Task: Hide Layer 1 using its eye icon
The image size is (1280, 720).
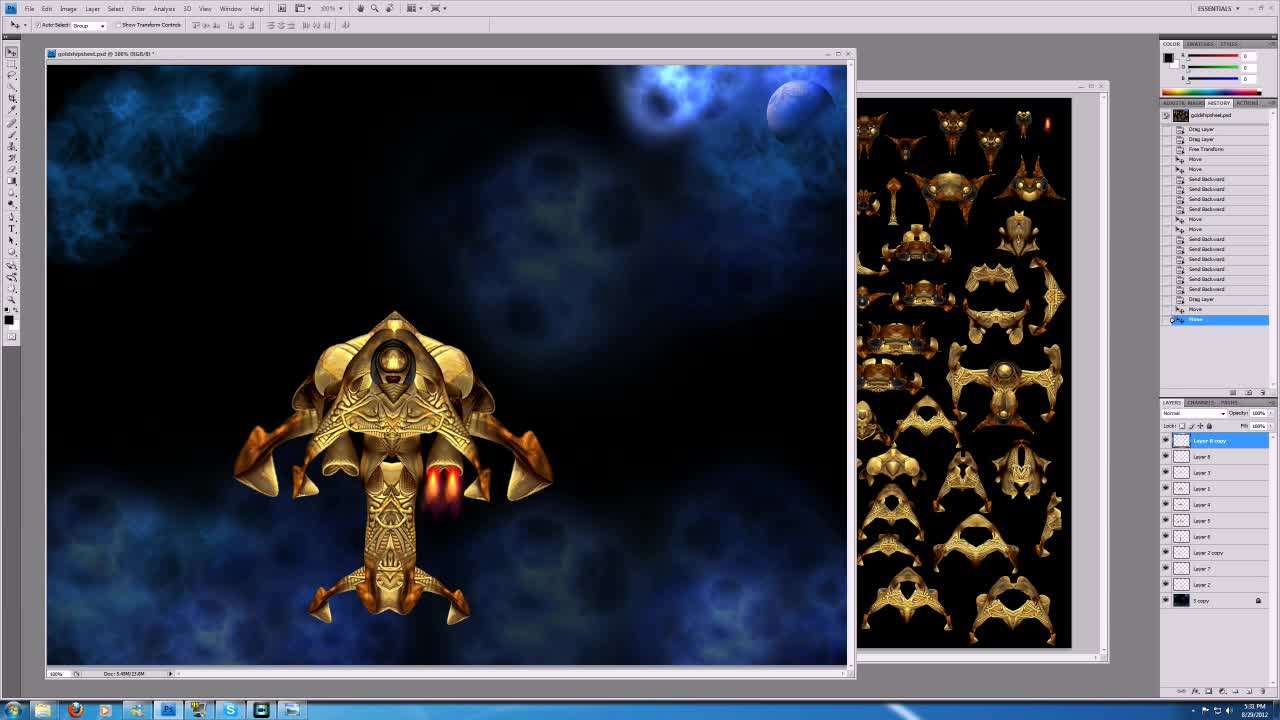Action: [1166, 488]
